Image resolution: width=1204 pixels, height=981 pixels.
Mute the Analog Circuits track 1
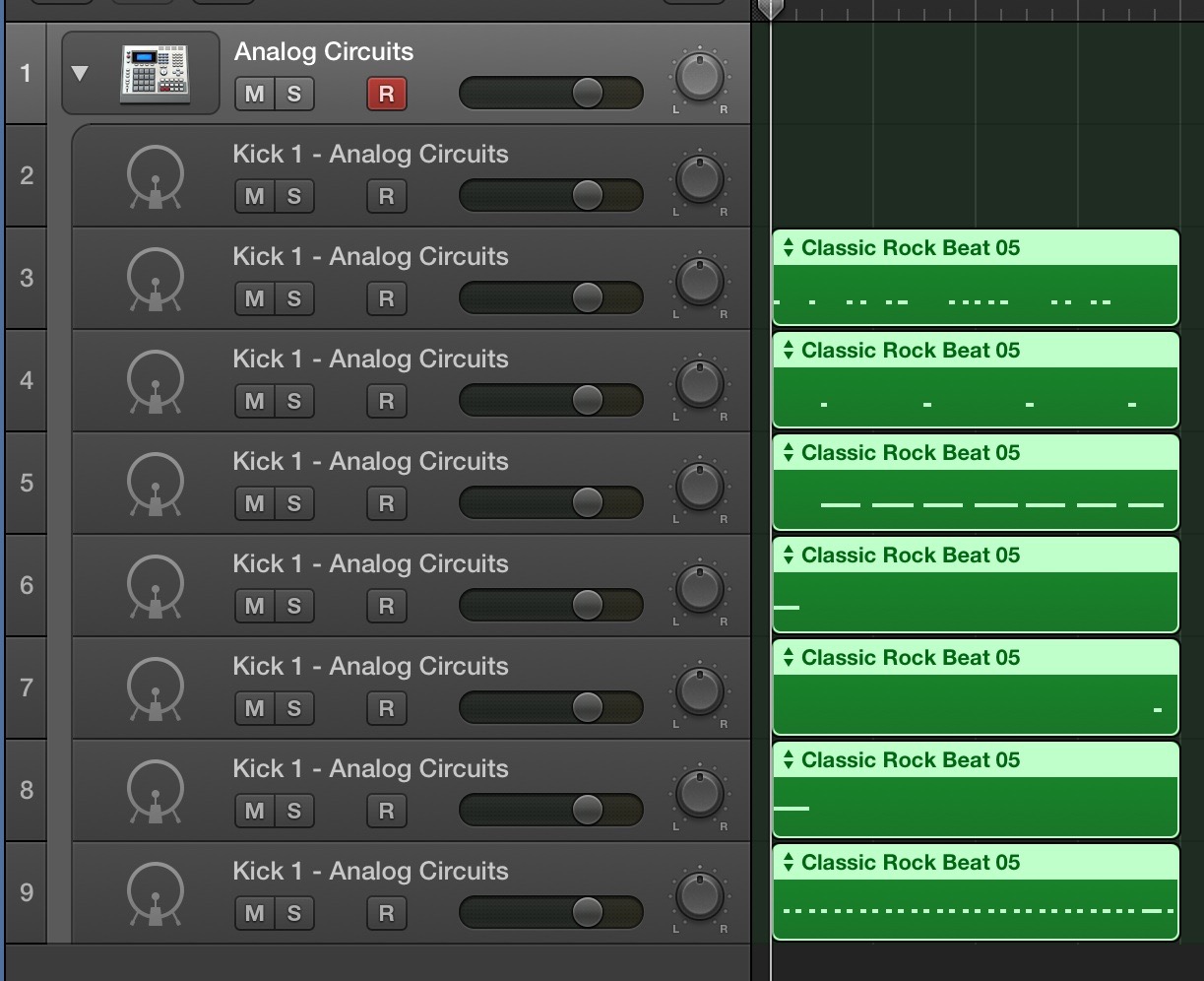(x=255, y=95)
